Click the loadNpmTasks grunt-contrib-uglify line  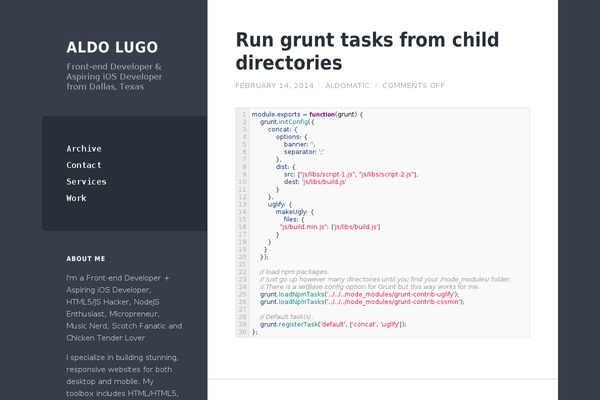(x=358, y=294)
